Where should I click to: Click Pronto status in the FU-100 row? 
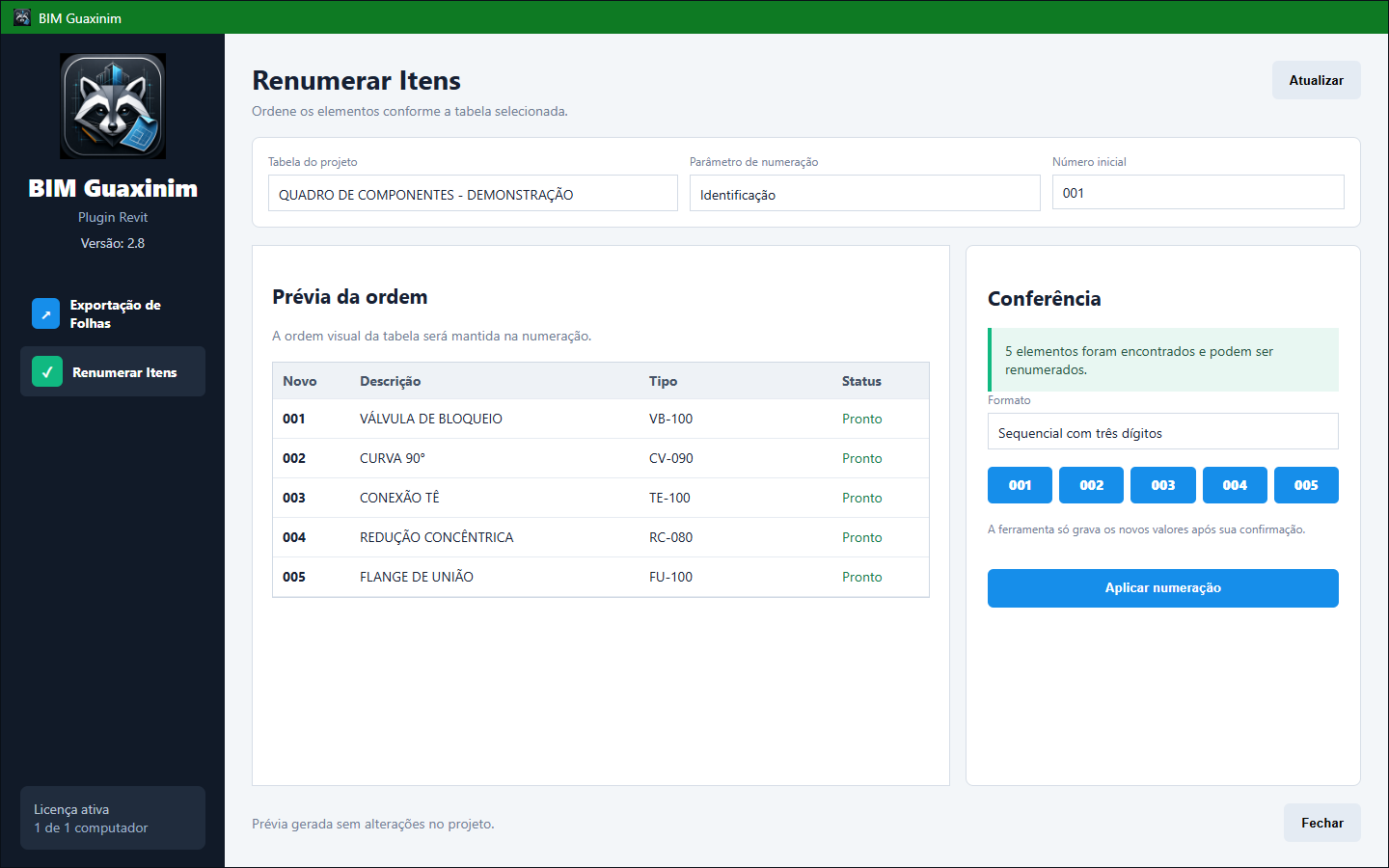(x=861, y=577)
